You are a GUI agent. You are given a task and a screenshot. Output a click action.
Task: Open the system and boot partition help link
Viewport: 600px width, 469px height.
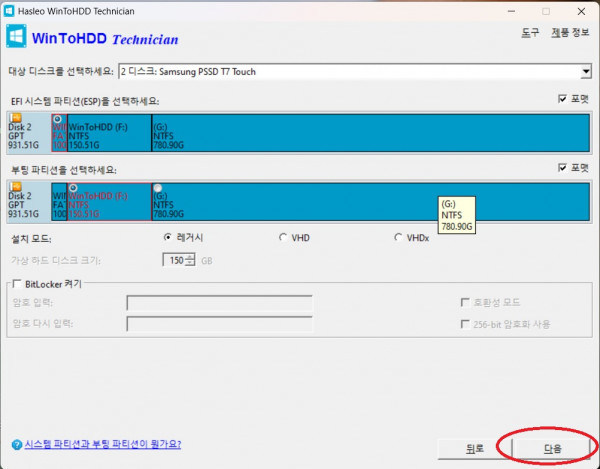[x=103, y=444]
